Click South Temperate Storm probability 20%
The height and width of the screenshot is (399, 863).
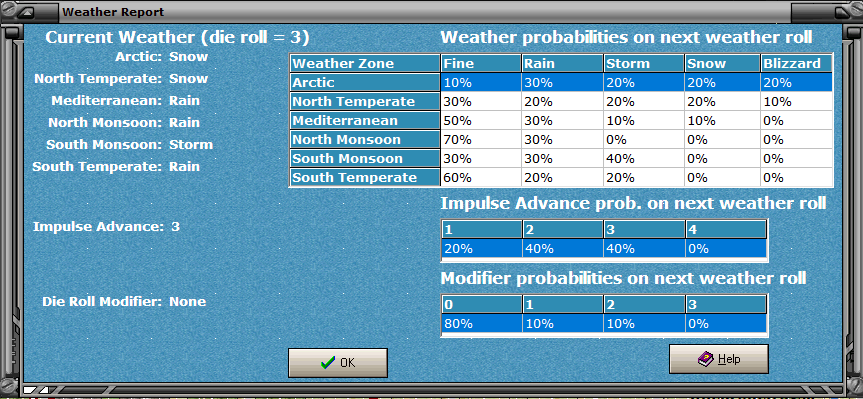tap(643, 177)
